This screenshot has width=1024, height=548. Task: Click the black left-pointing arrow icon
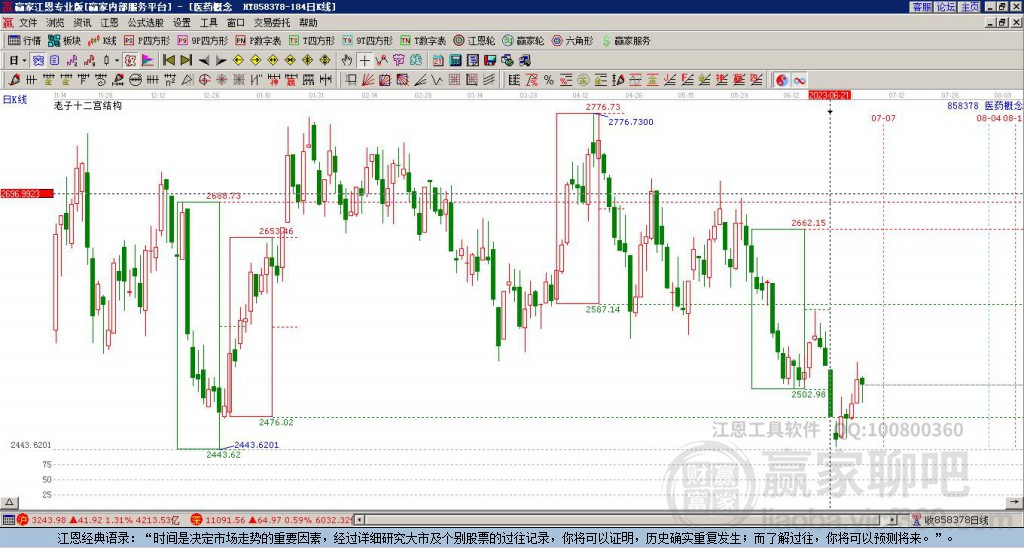(204, 61)
